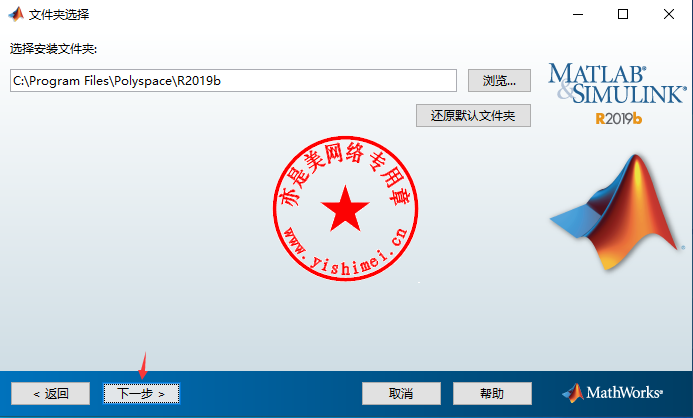Click the MATLAB icon in title bar
Screen dimensions: 693x418
click(16, 14)
